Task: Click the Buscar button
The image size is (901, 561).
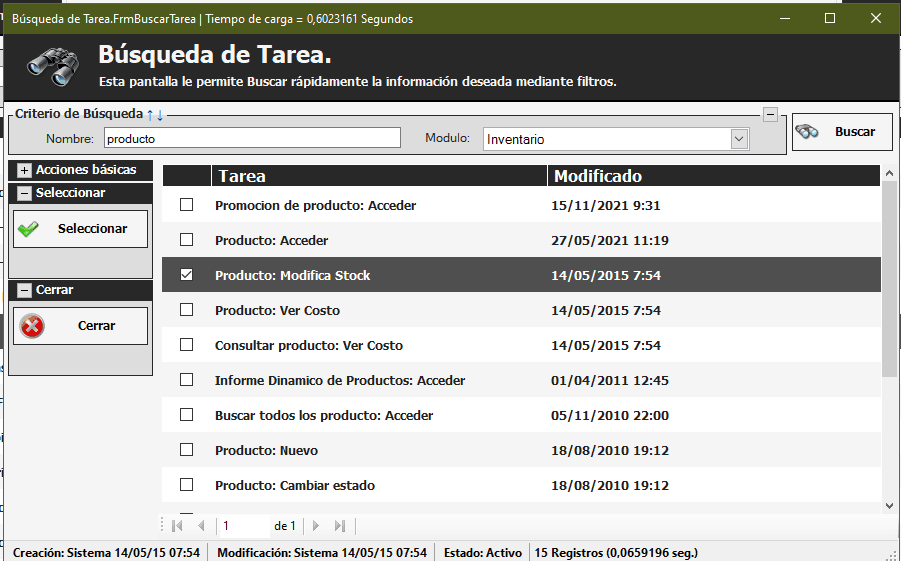Action: 842,132
